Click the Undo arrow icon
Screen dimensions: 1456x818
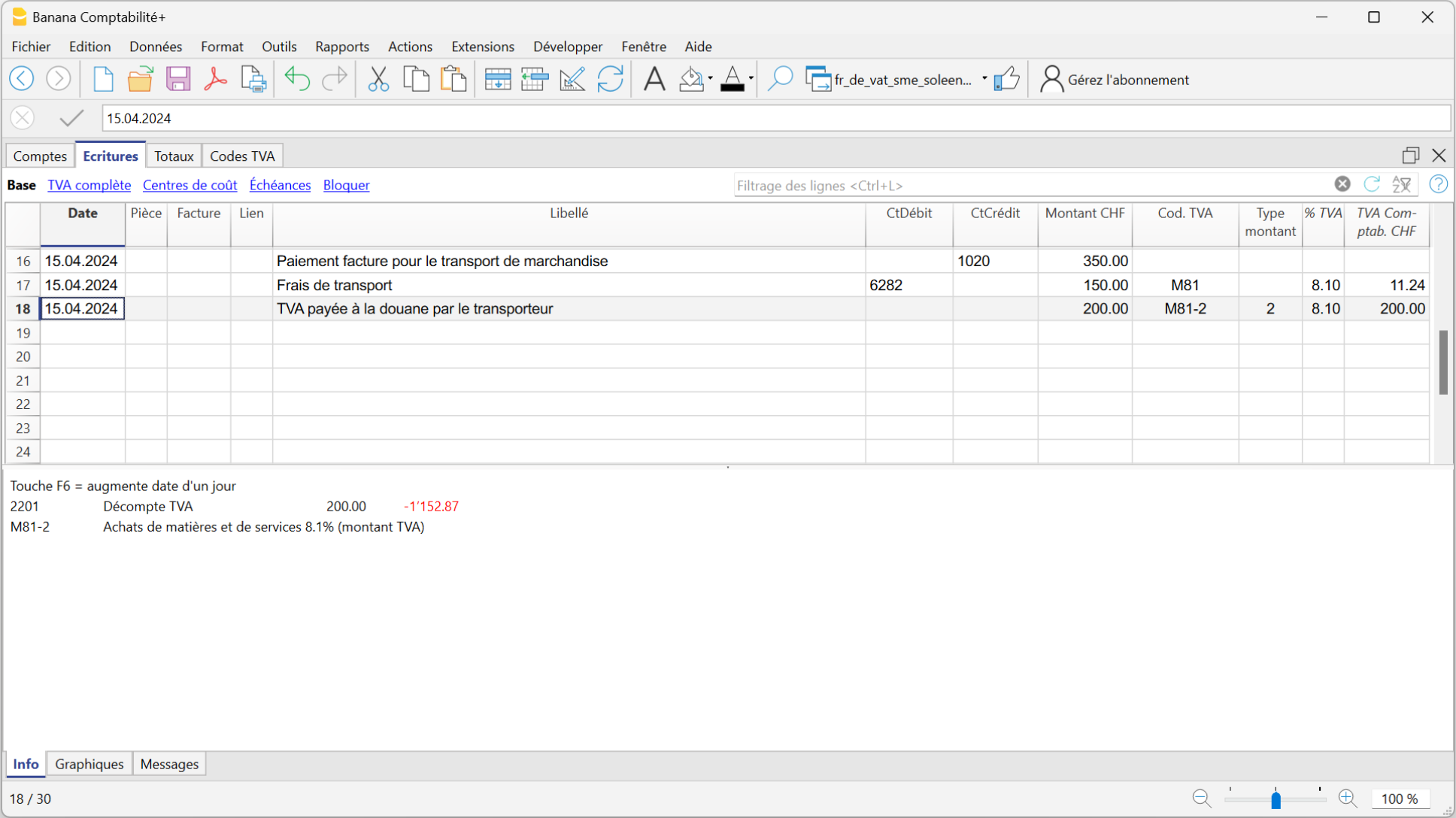[297, 79]
